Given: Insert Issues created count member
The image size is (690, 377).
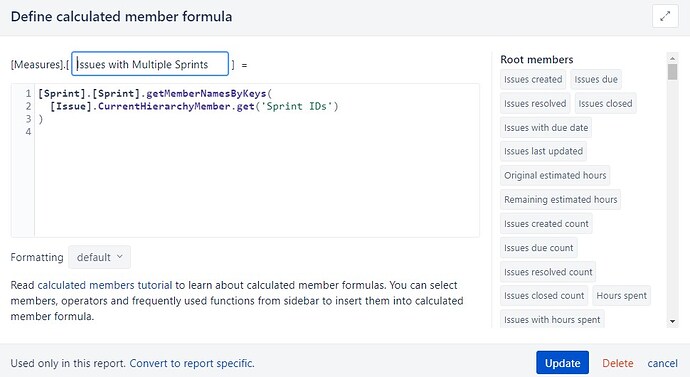Looking at the screenshot, I should [x=546, y=223].
